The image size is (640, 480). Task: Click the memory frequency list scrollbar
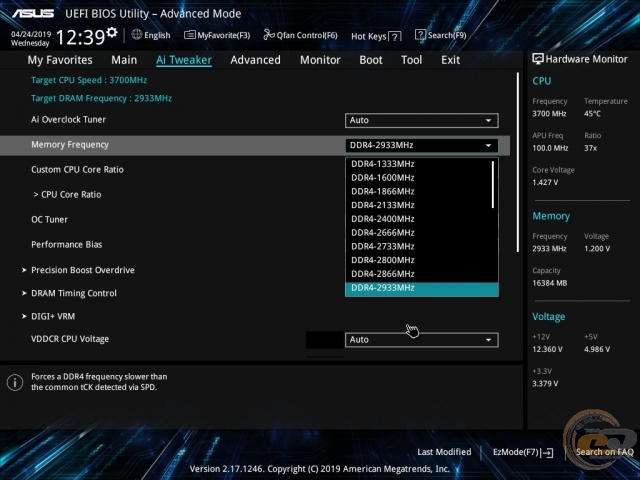[493, 184]
